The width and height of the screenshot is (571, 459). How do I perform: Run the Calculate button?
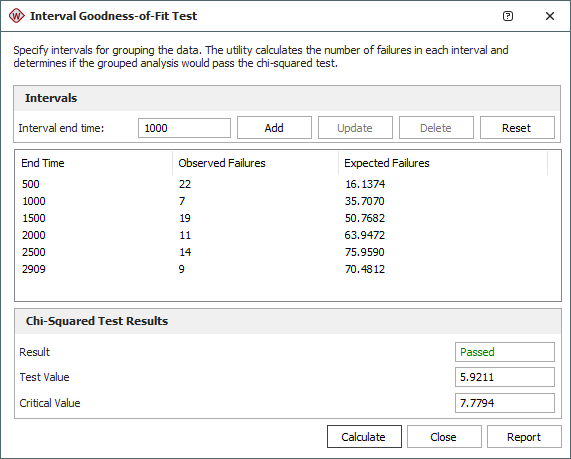pos(364,436)
